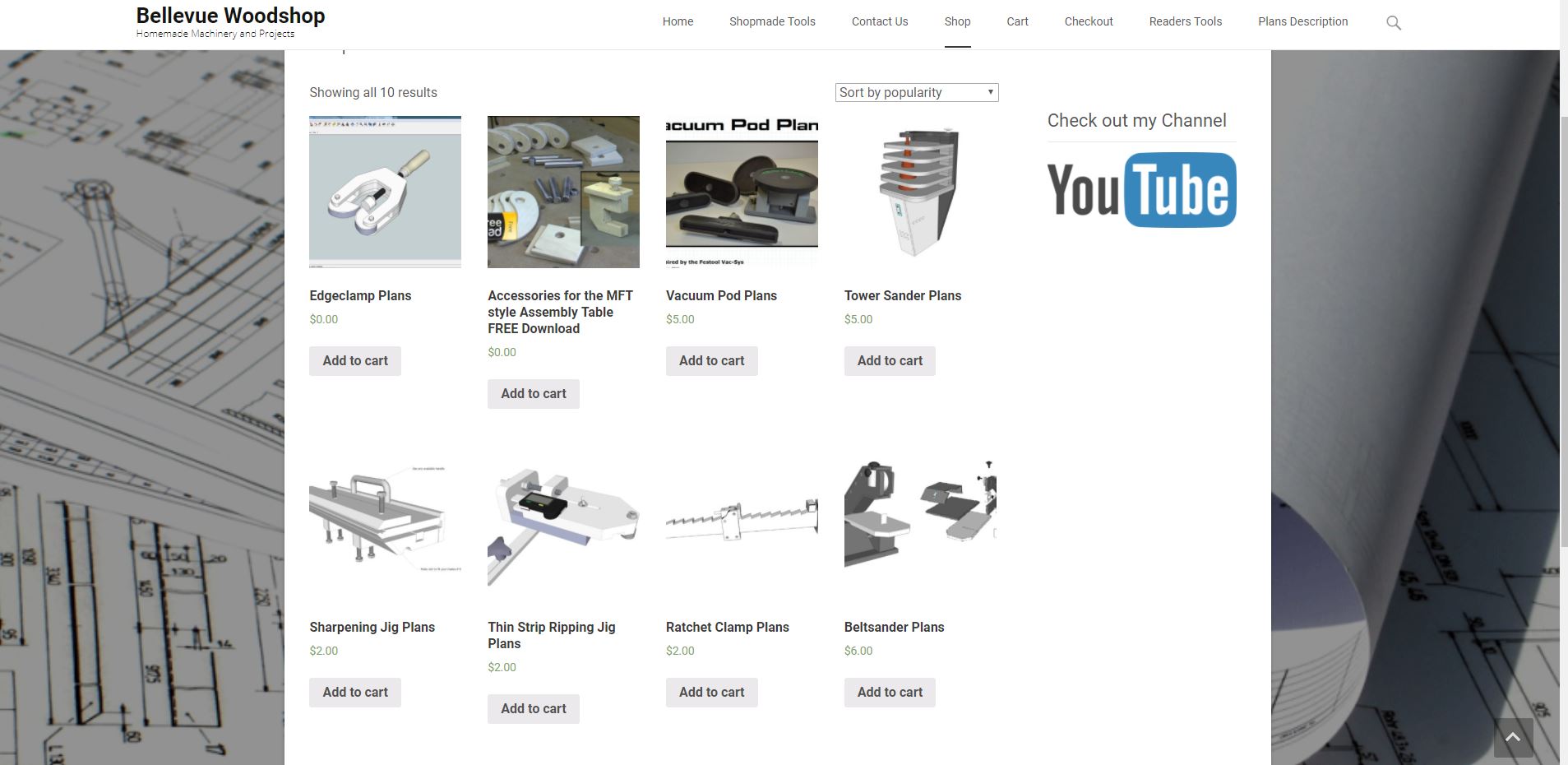Add Edgeclamp Plans to cart
The width and height of the screenshot is (1568, 765).
pyautogui.click(x=355, y=361)
